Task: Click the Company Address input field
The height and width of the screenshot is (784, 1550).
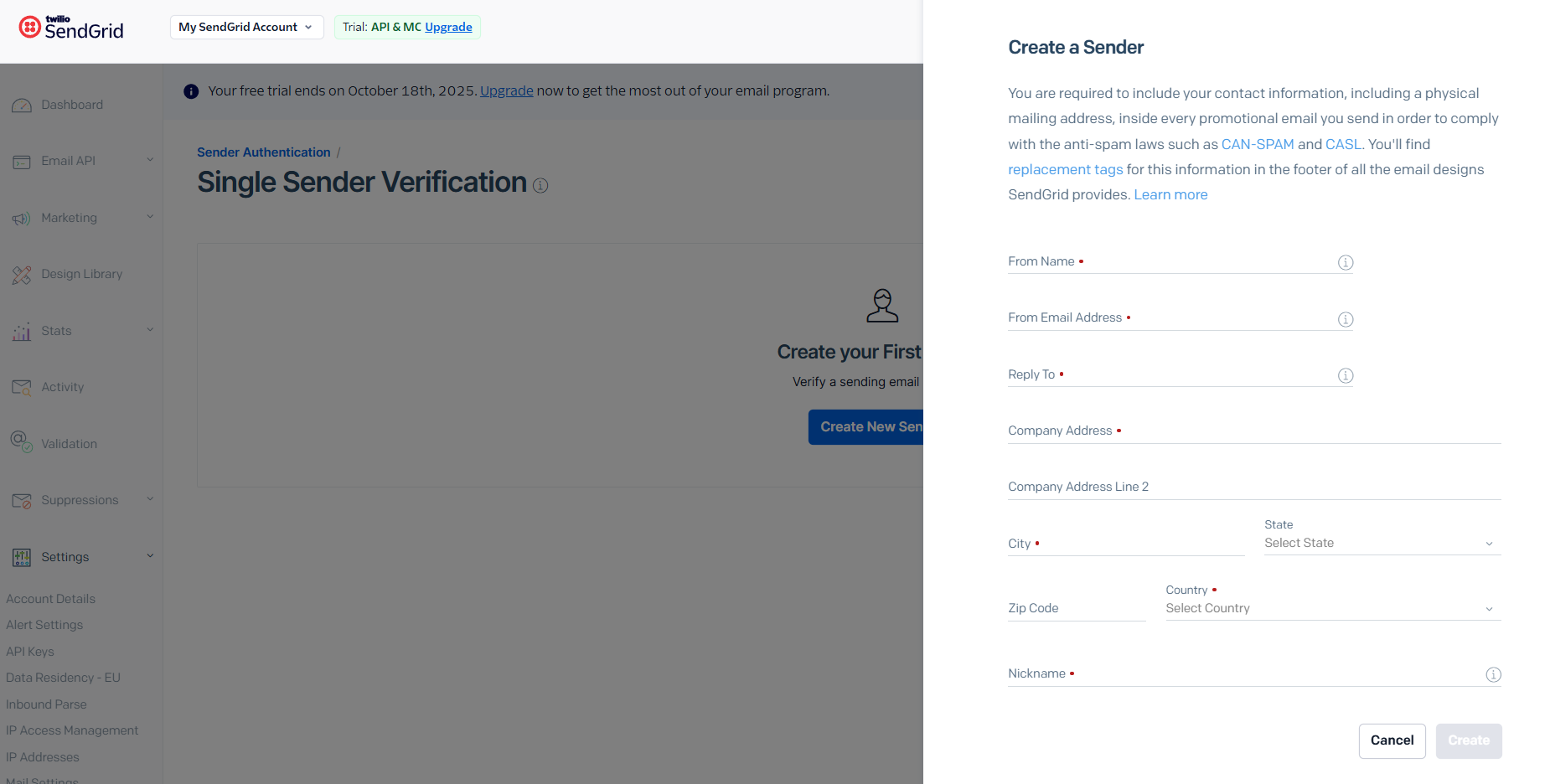Action: 1254,431
